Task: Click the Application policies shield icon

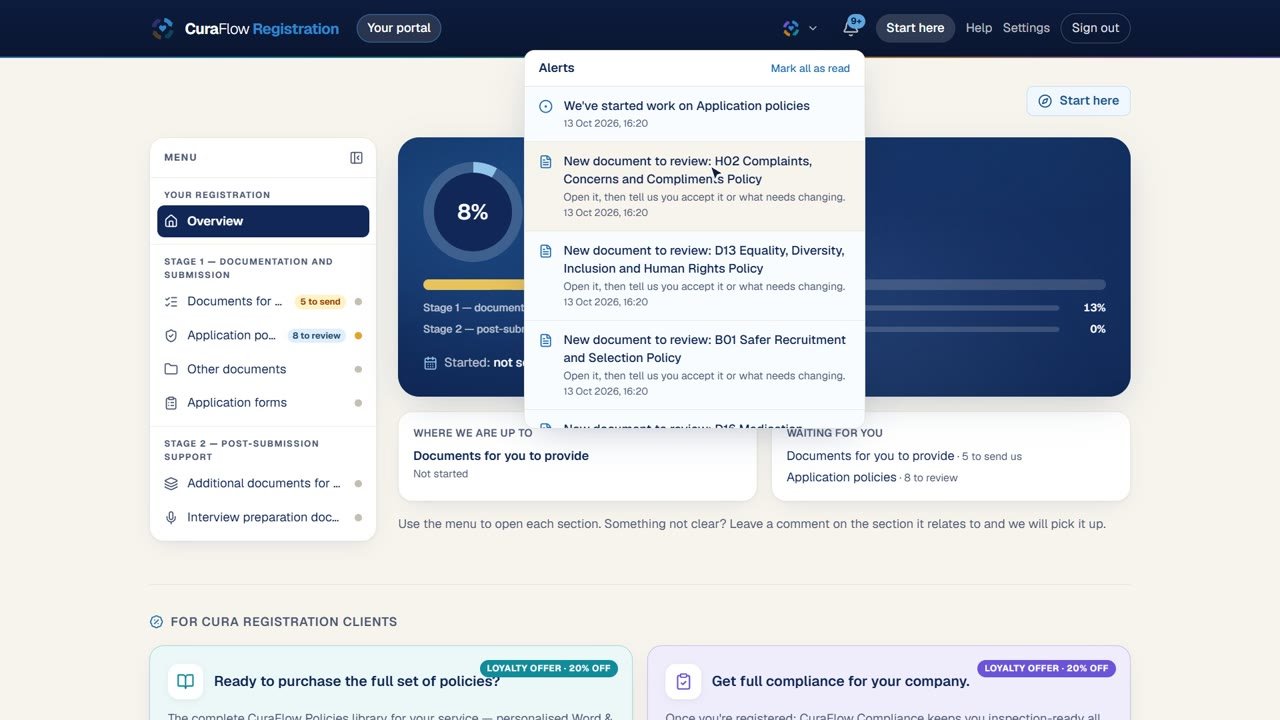Action: (171, 336)
